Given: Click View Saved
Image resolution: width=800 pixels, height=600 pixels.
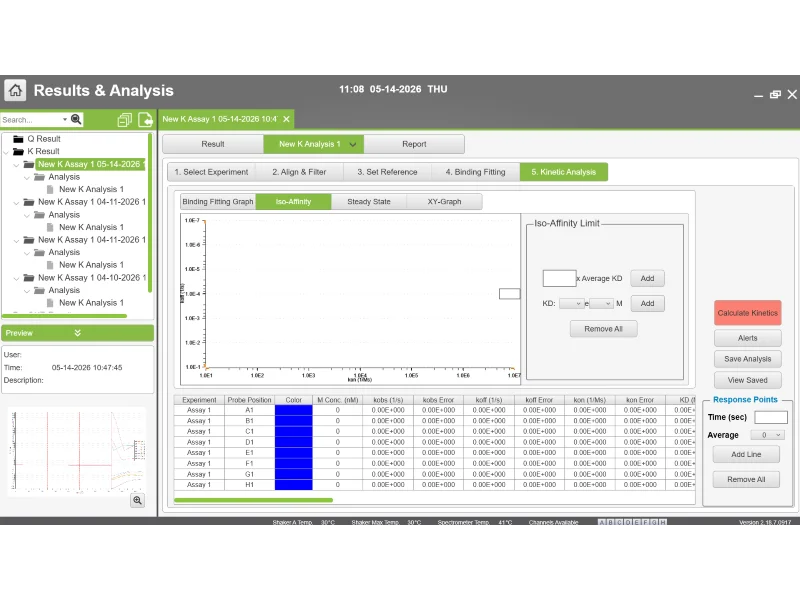Looking at the screenshot, I should pyautogui.click(x=747, y=380).
